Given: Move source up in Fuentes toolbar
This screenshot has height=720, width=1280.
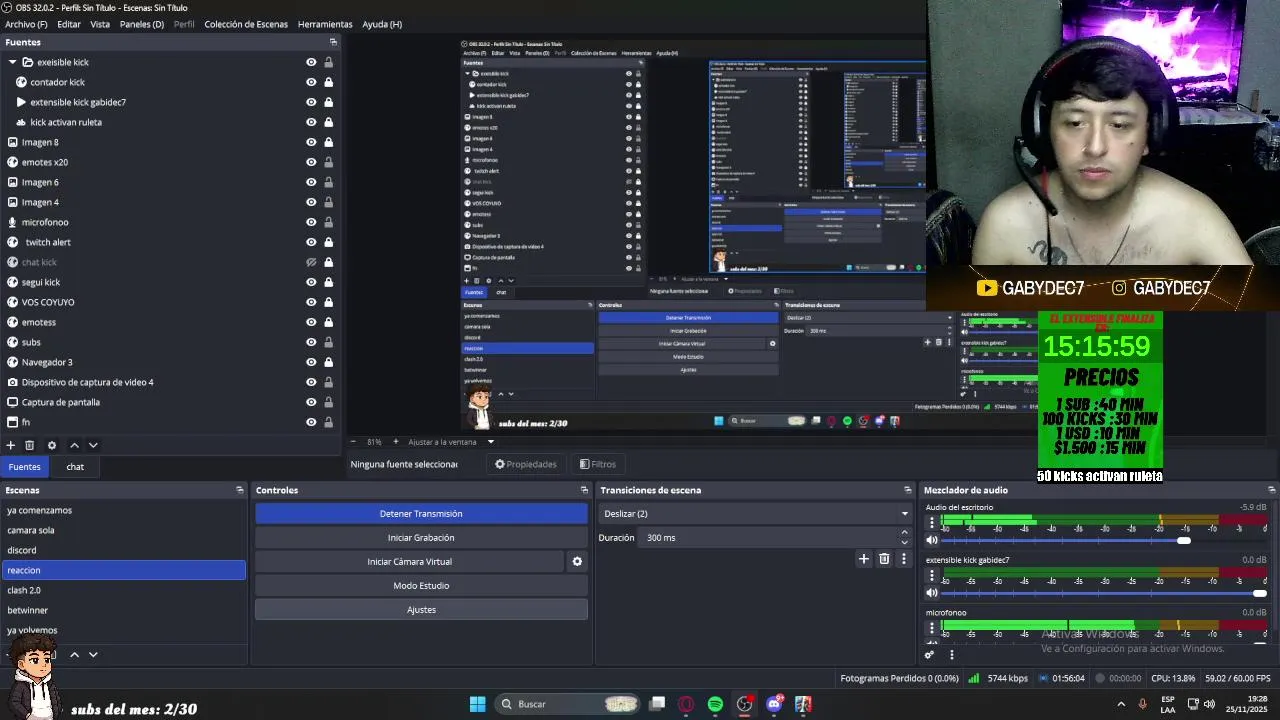Looking at the screenshot, I should [x=74, y=445].
